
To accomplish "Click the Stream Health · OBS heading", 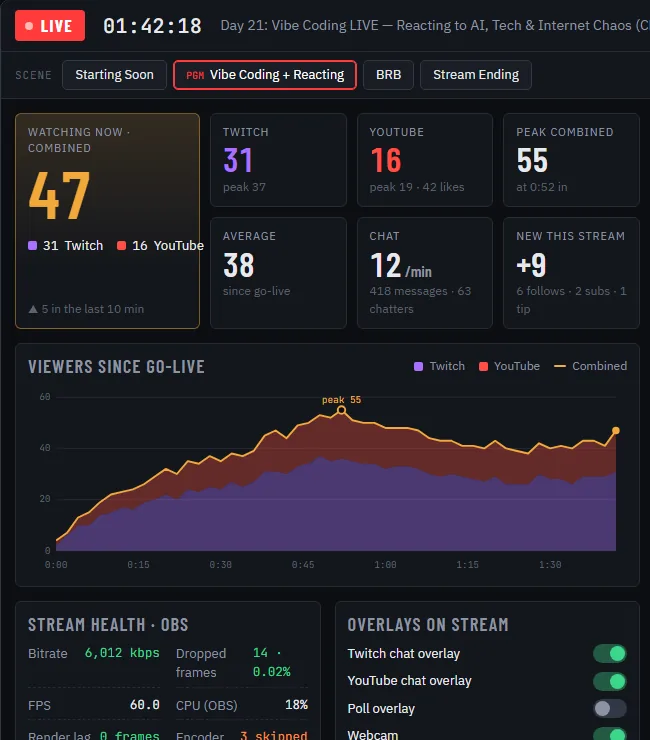I will (108, 625).
